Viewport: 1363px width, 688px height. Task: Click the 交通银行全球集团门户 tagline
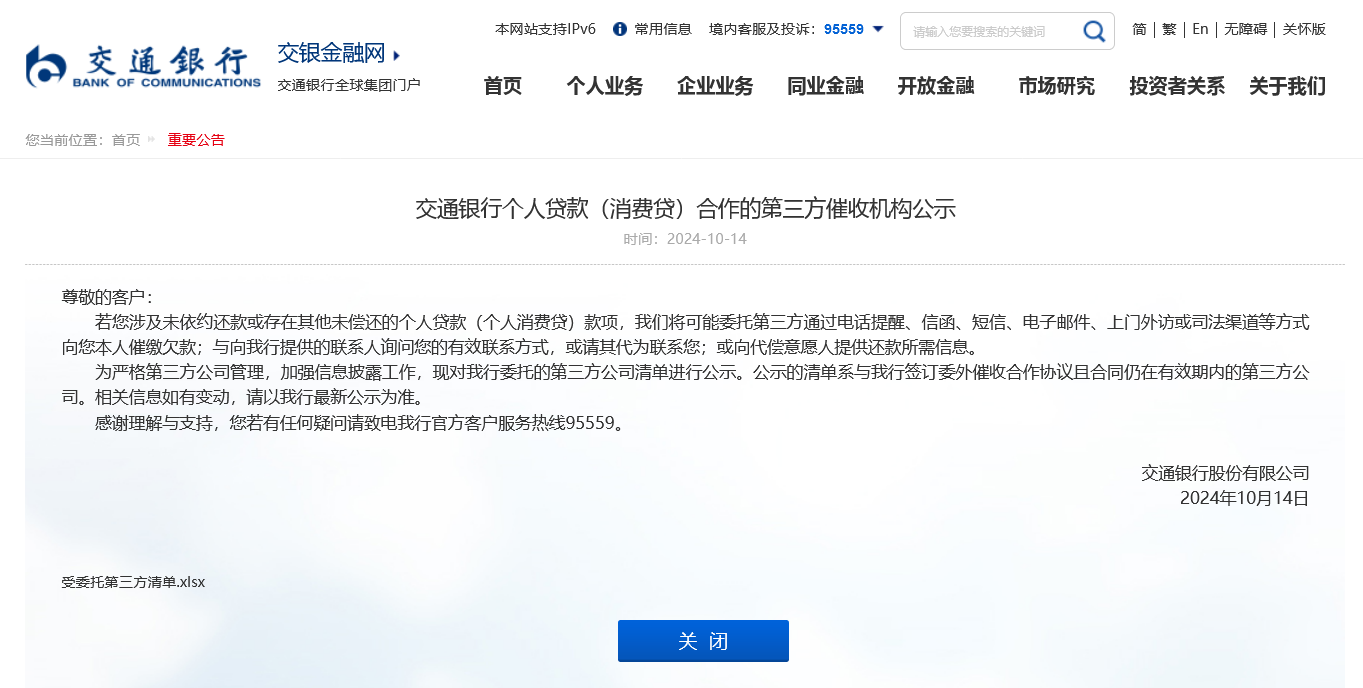pos(349,85)
